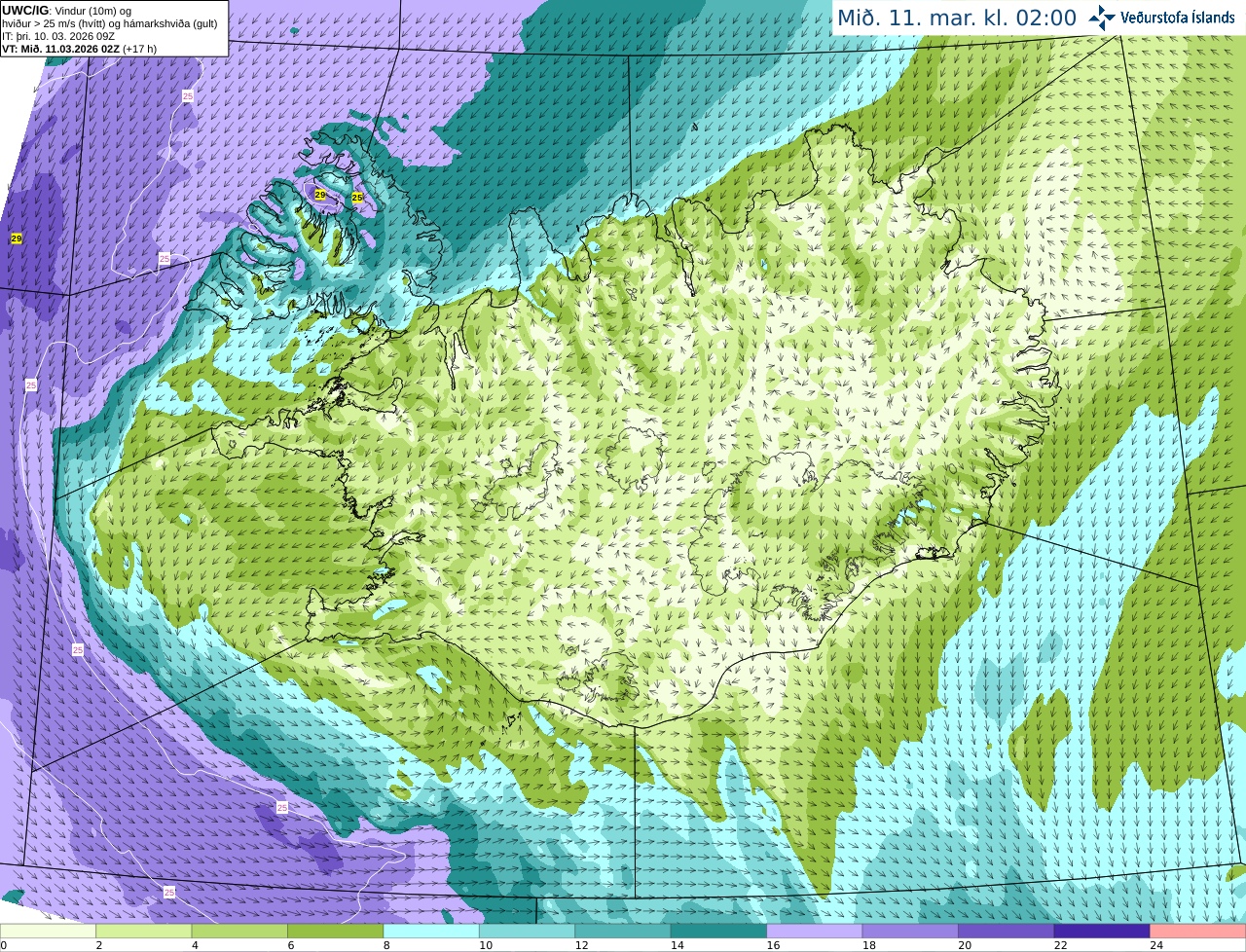Click legend scale value 8

click(386, 945)
